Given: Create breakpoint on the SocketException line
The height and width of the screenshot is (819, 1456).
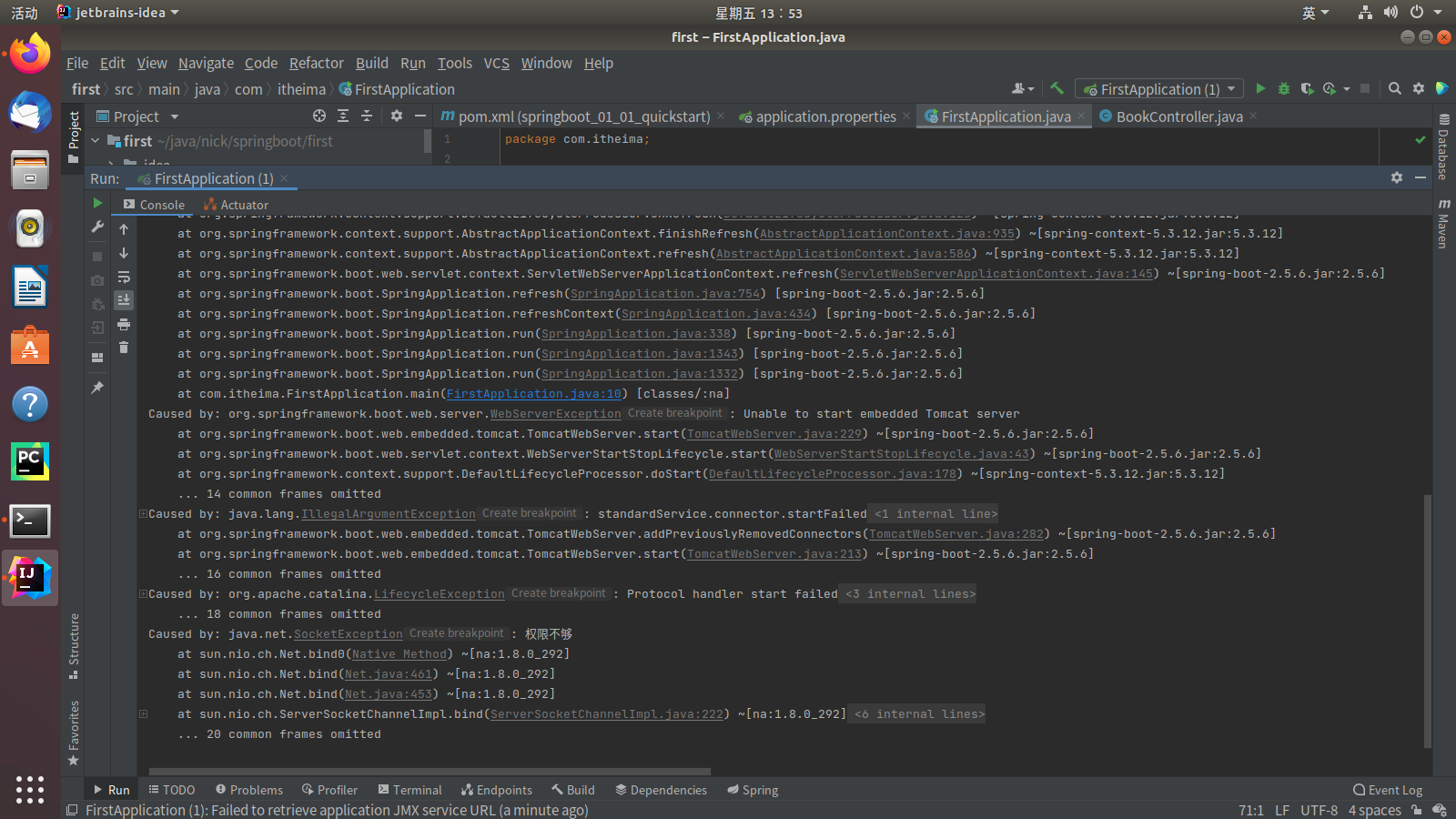Looking at the screenshot, I should 456,633.
